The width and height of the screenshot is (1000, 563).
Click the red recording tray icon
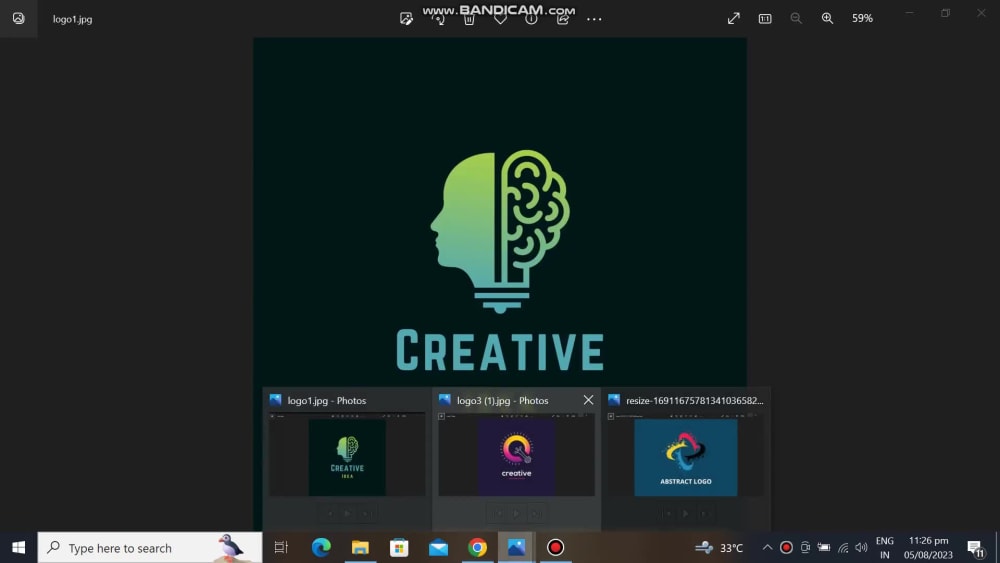pos(786,548)
